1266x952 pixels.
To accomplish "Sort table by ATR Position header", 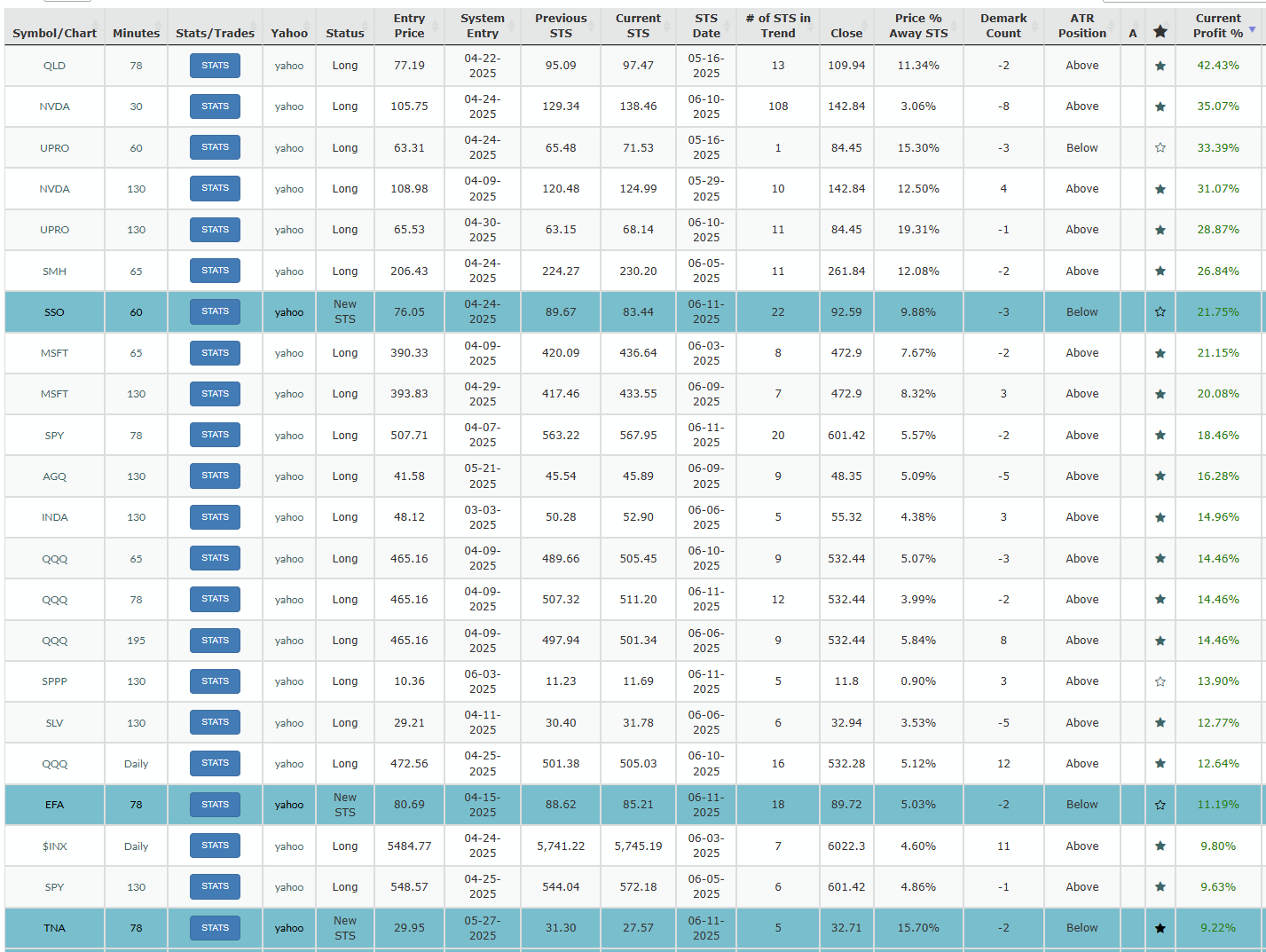I will 1082,26.
